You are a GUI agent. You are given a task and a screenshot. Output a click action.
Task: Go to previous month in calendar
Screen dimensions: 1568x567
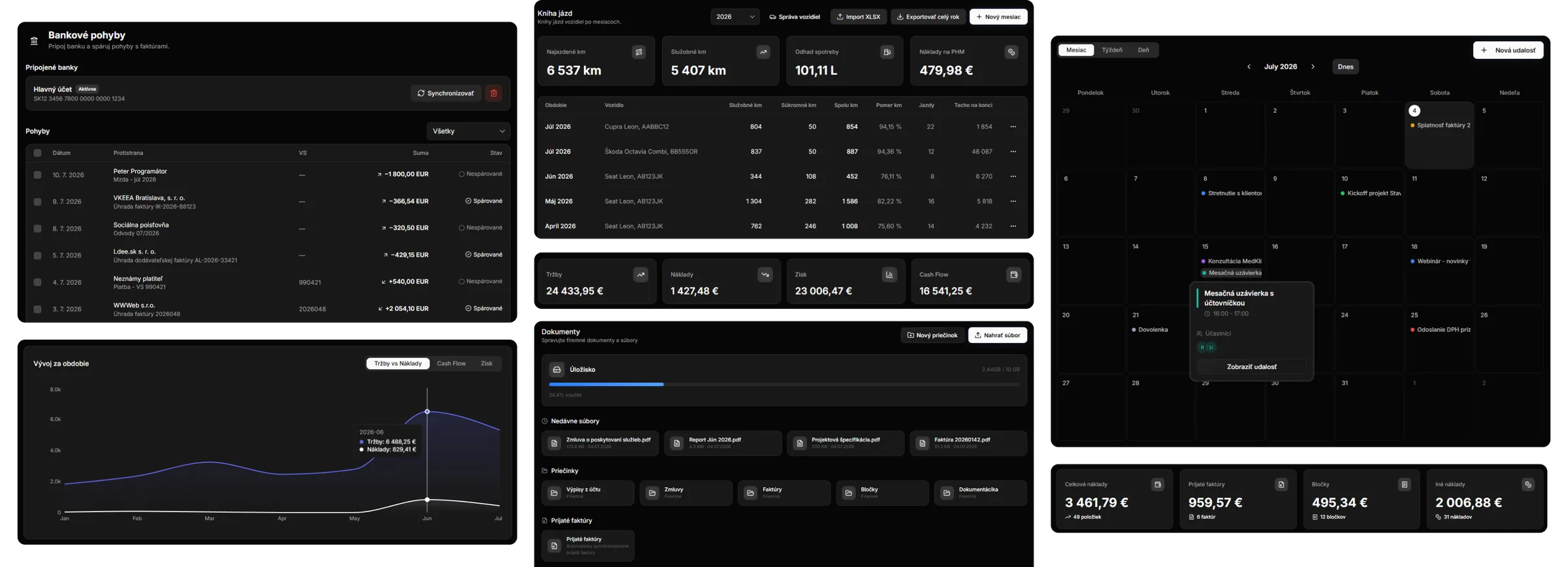[1249, 67]
